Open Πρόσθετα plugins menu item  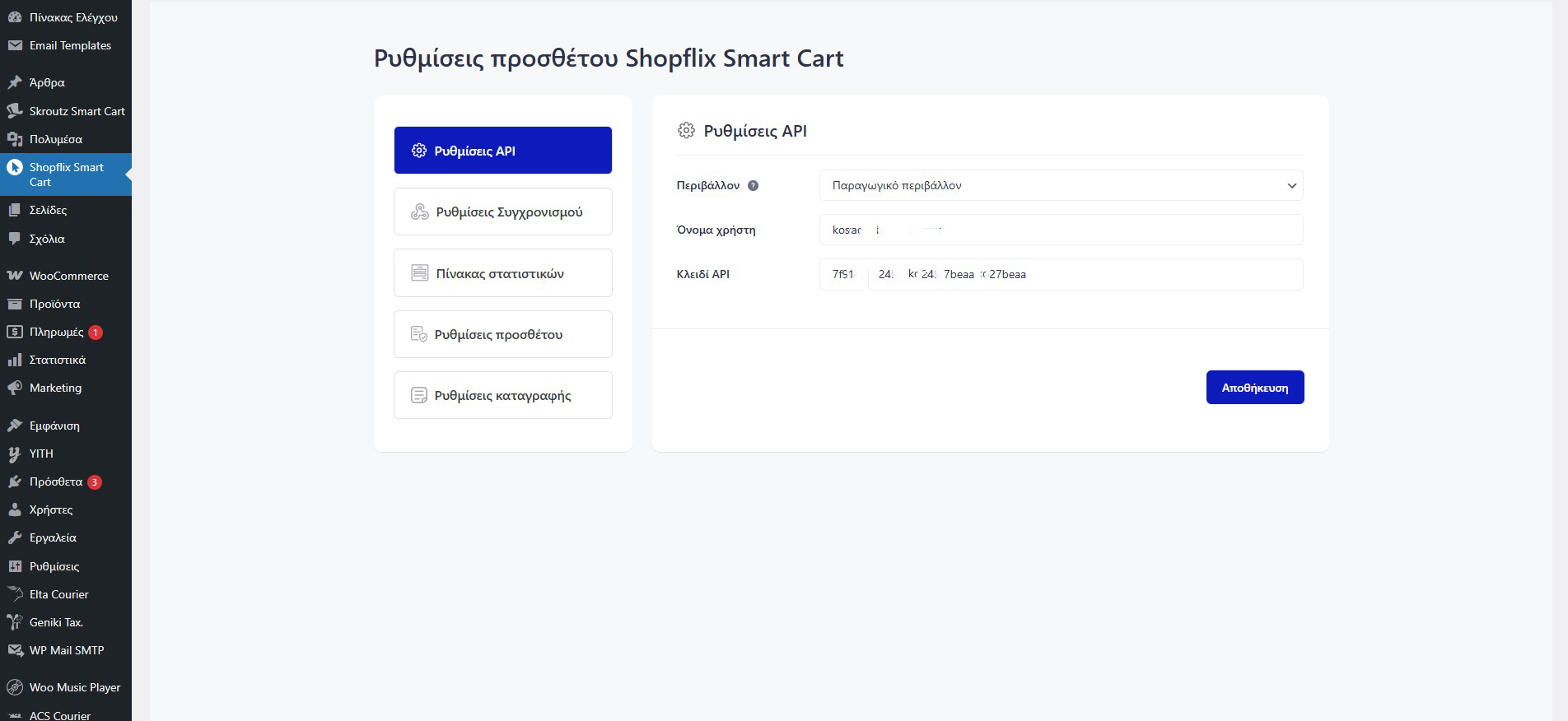[x=55, y=481]
